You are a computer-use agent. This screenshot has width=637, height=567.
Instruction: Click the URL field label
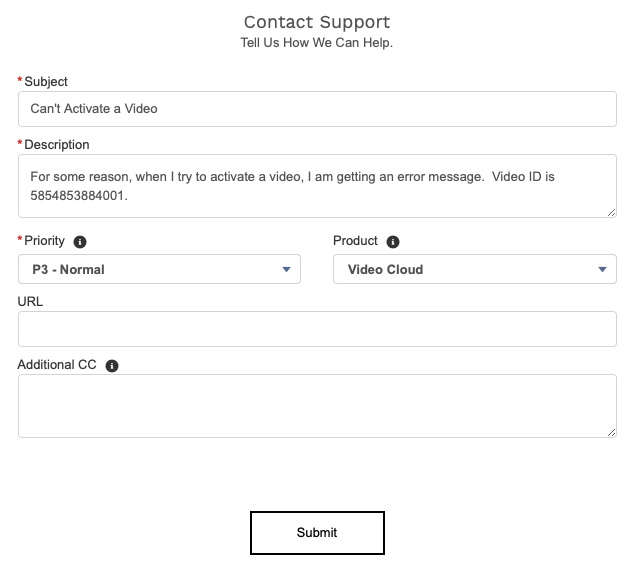click(x=30, y=301)
